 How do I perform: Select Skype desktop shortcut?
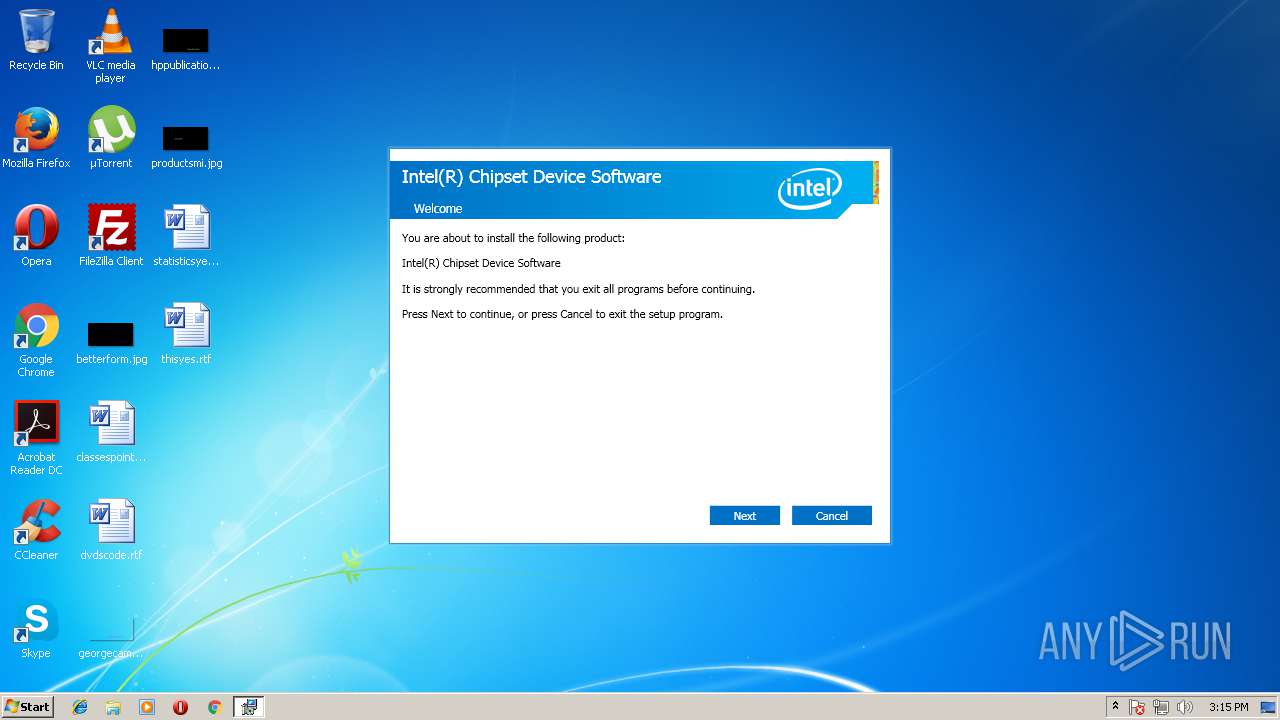(x=36, y=628)
